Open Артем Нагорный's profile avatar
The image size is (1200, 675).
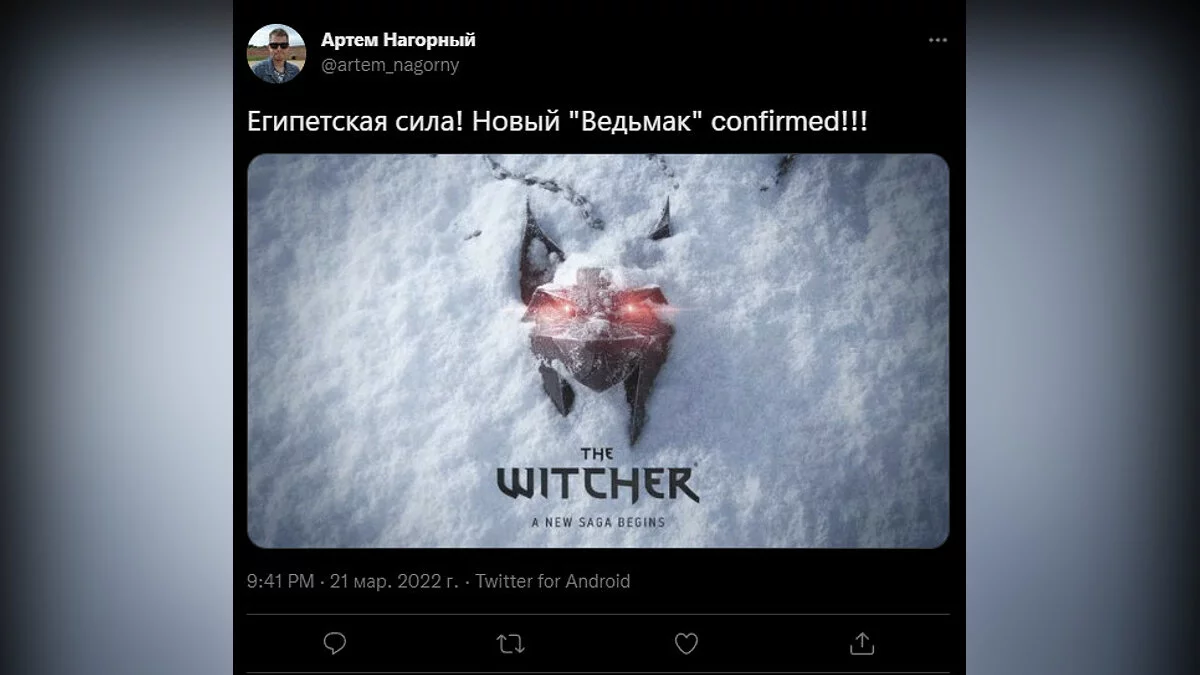pyautogui.click(x=276, y=53)
